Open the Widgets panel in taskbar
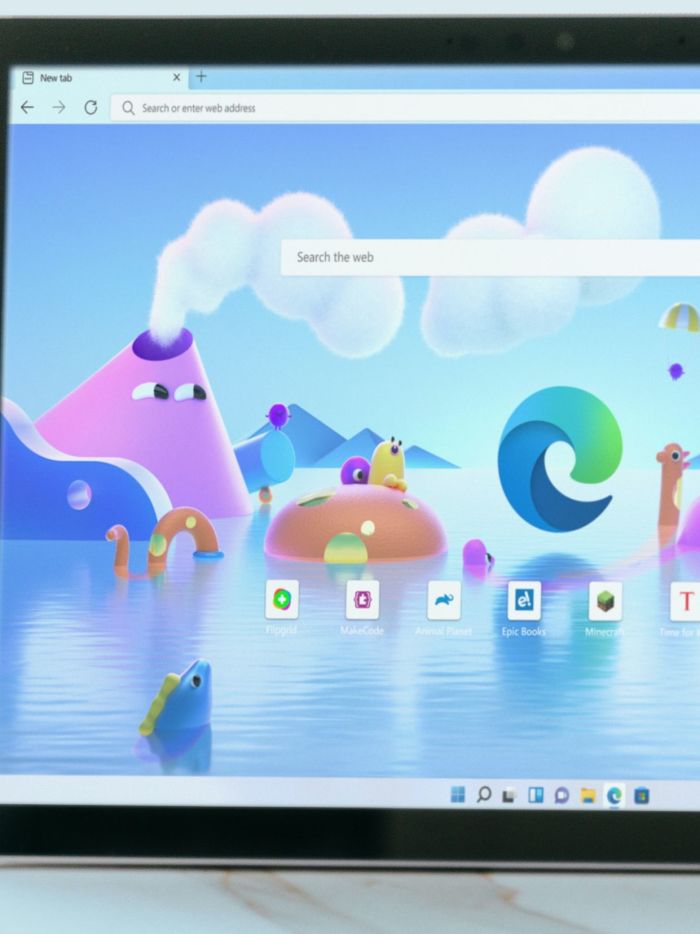The height and width of the screenshot is (934, 700). (x=536, y=795)
